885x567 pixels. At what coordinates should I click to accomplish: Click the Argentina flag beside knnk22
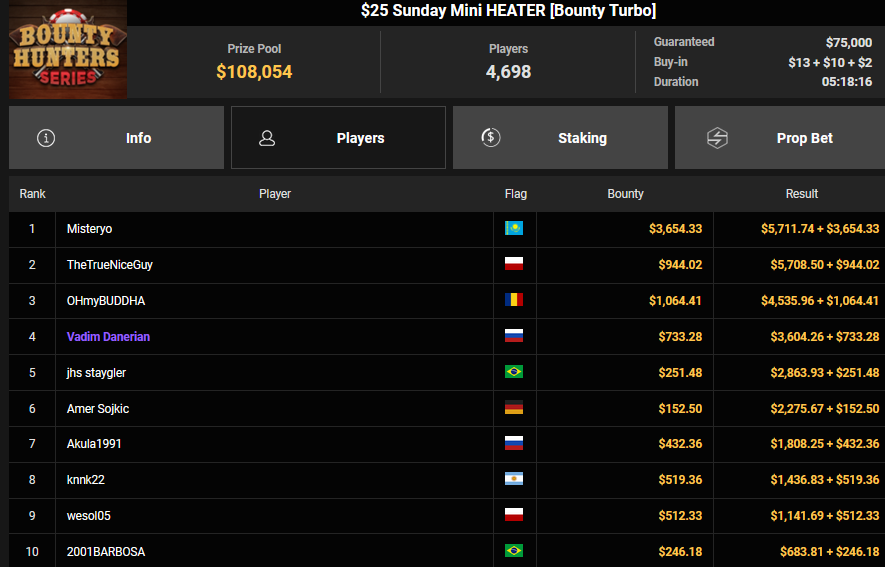click(x=514, y=480)
